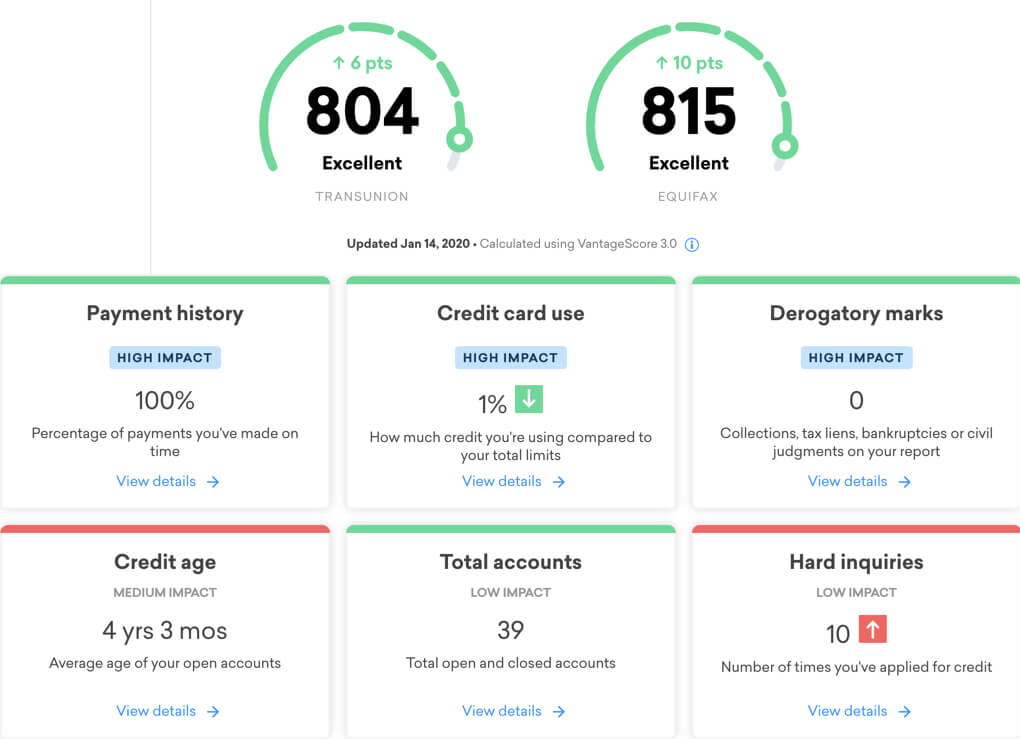1020x739 pixels.
Task: Click Number of times you've applied text
Action: click(856, 667)
